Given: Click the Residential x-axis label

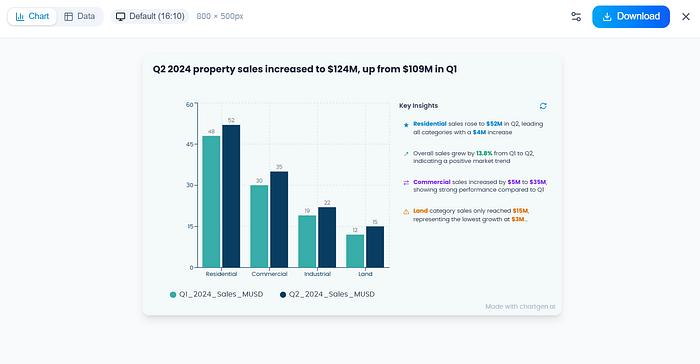Looking at the screenshot, I should tap(221, 274).
